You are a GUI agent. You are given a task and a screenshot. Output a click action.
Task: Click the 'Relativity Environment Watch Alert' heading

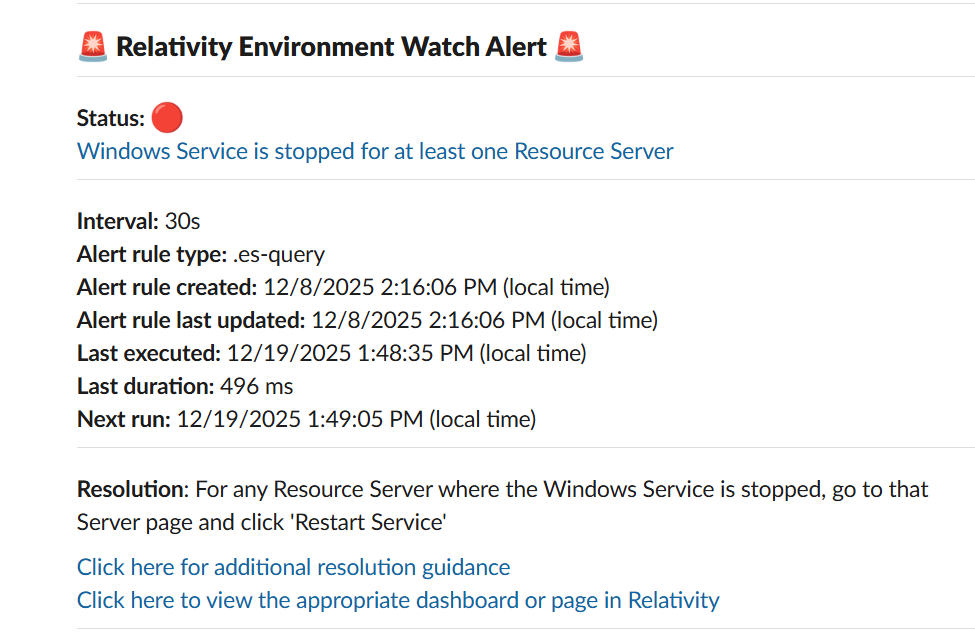coord(331,46)
